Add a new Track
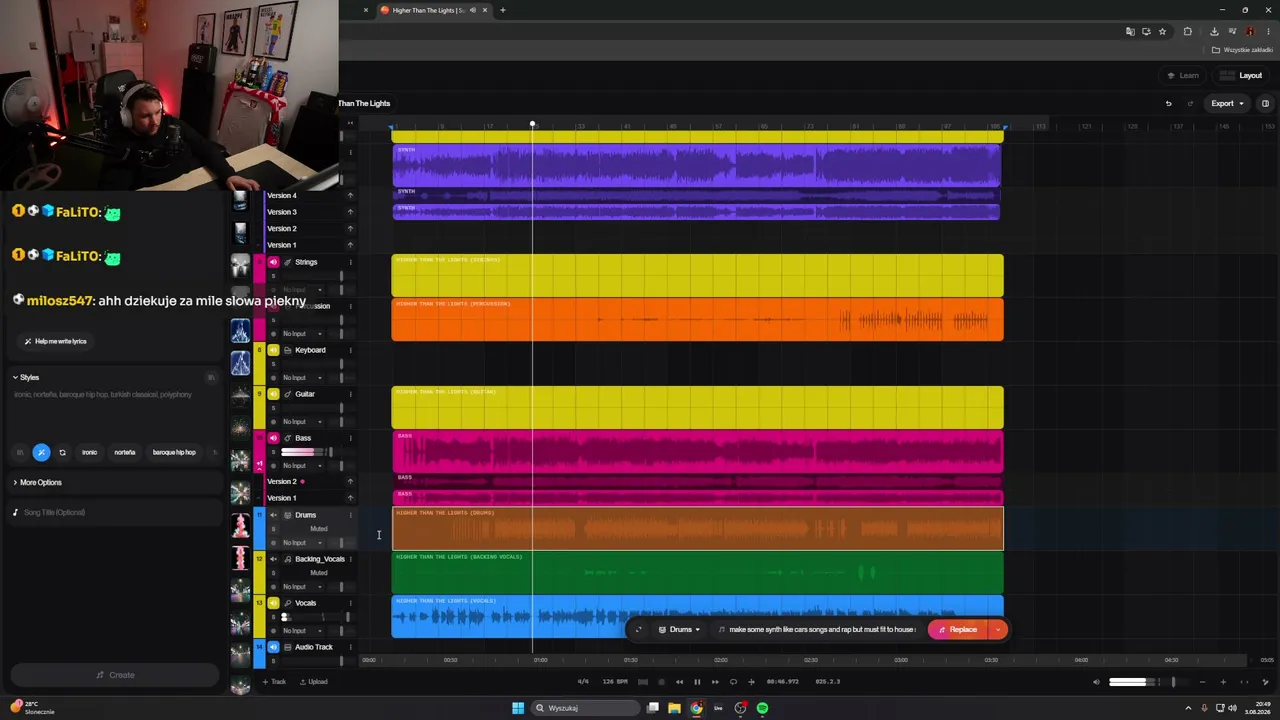Viewport: 1280px width, 720px height. (274, 682)
